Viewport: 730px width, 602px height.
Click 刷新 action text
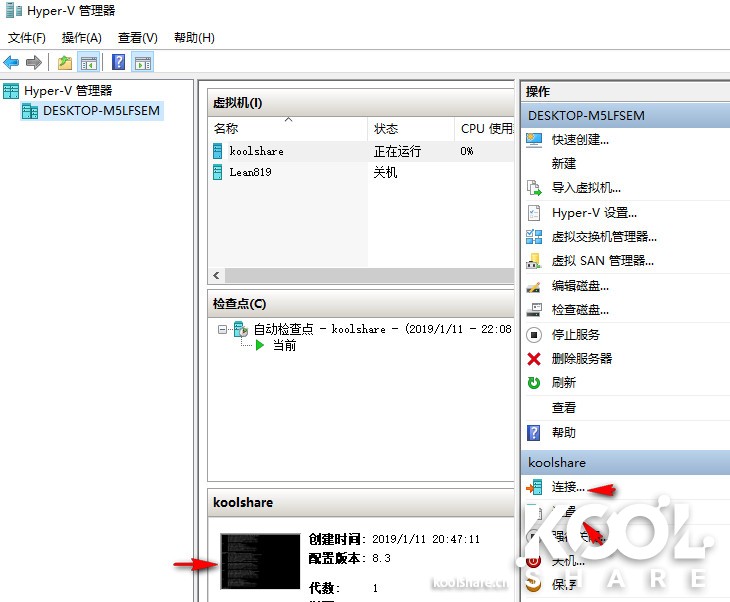(564, 383)
